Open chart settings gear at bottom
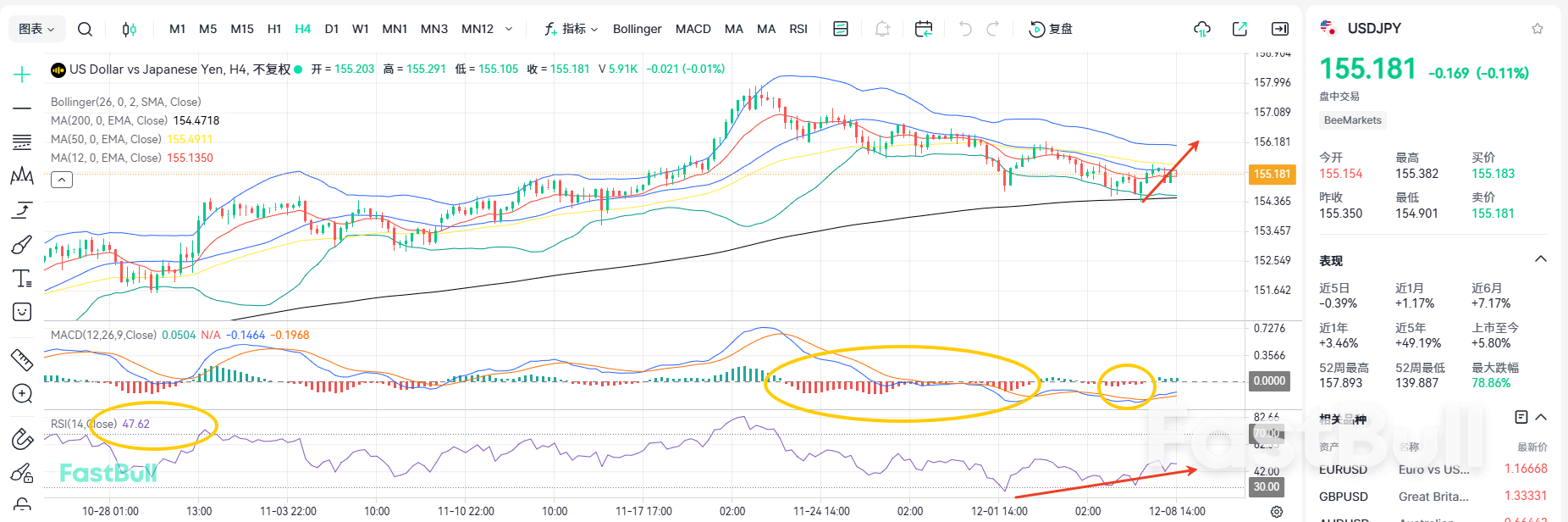Image resolution: width=1568 pixels, height=522 pixels. coord(1277,512)
